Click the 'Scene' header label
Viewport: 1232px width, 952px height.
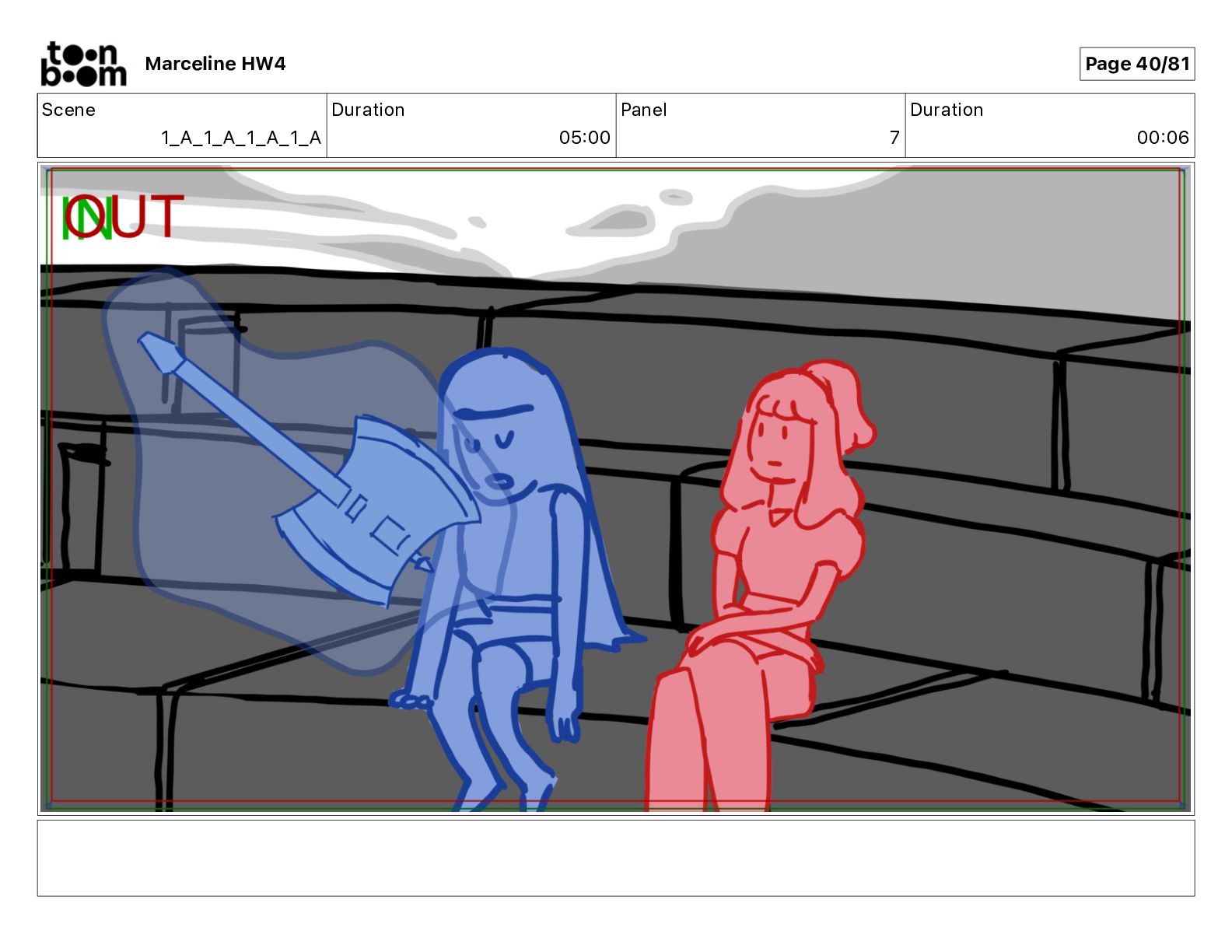pos(68,110)
